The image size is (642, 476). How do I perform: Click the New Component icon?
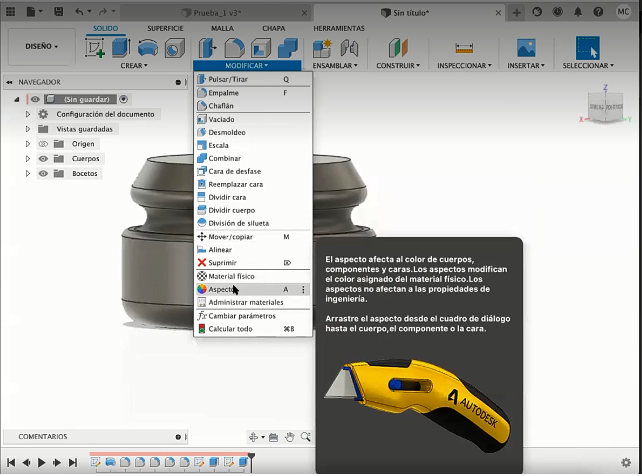(x=322, y=48)
